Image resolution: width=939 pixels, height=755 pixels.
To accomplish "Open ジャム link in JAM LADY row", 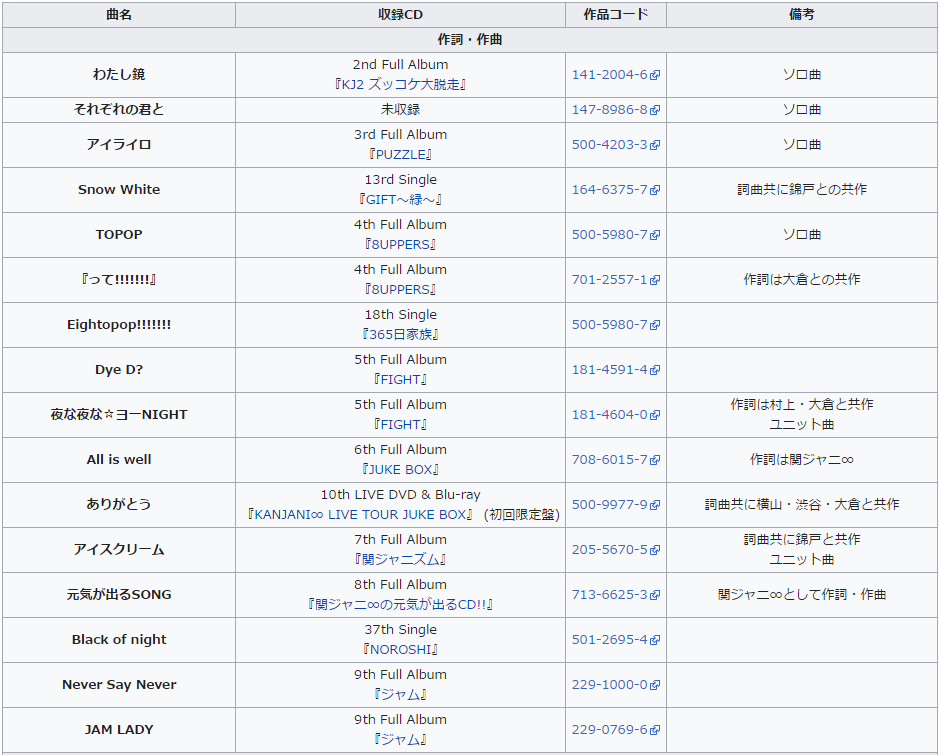I will [x=400, y=739].
